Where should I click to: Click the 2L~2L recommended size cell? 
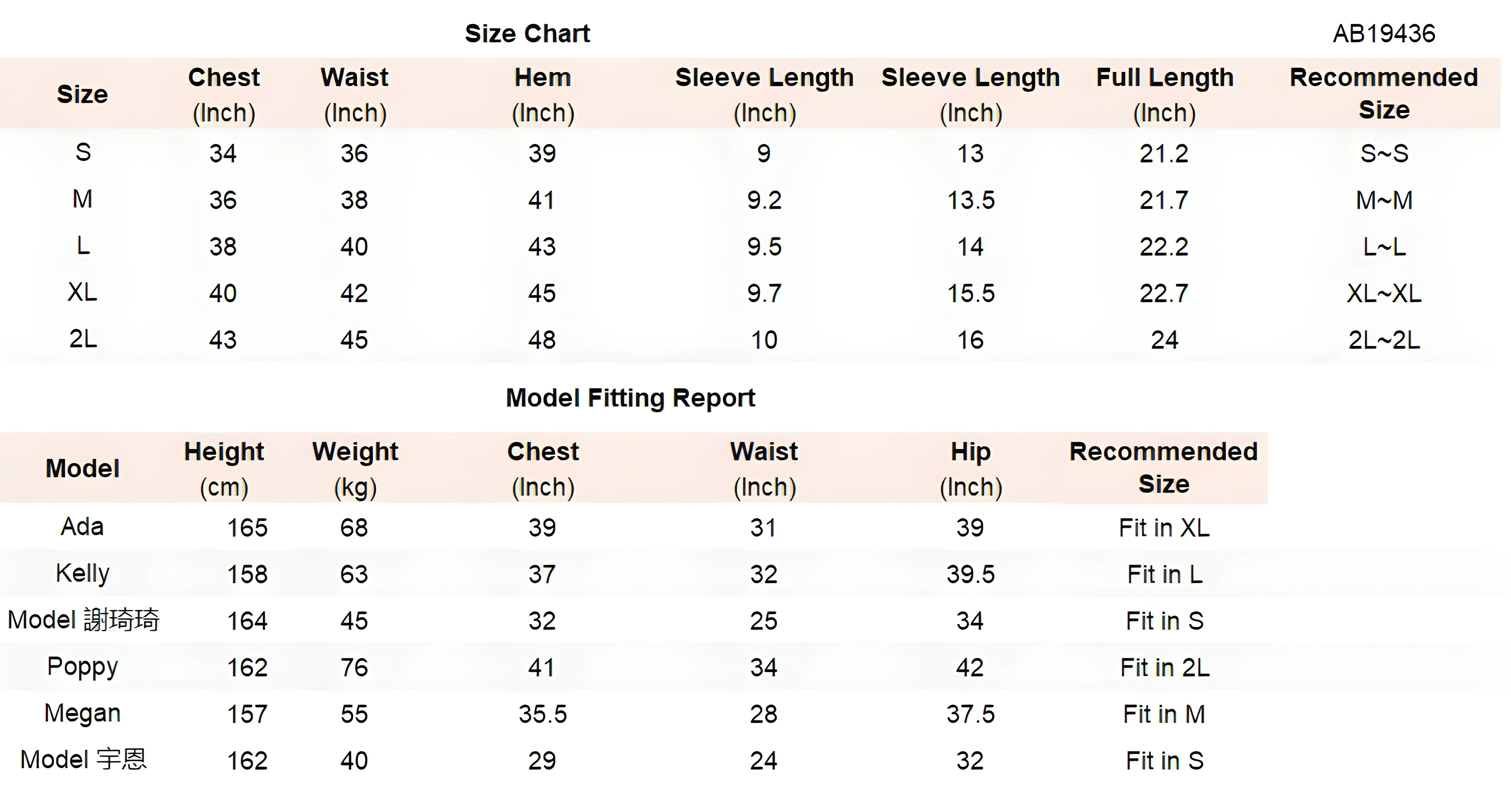pos(1384,340)
